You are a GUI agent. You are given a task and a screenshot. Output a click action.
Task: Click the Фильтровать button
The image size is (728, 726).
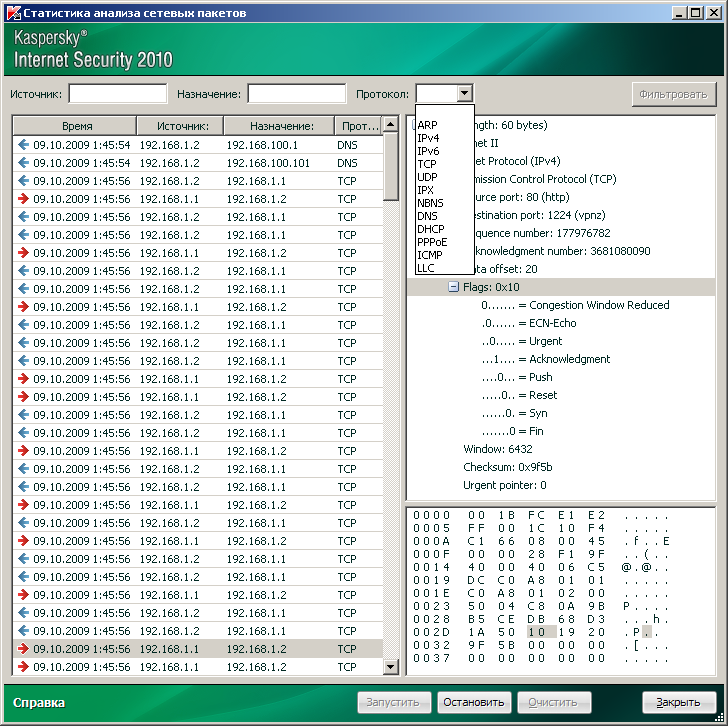point(674,95)
